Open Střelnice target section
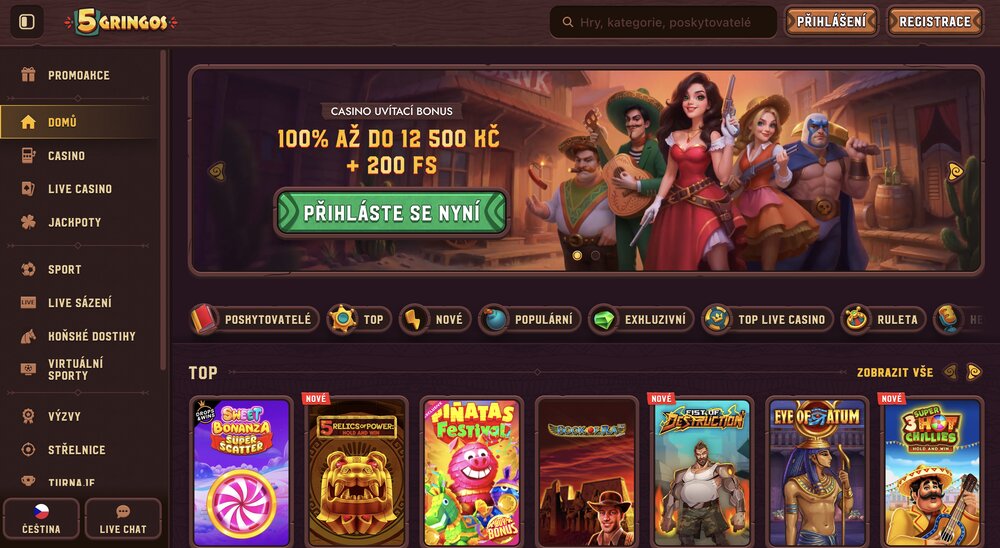1000x548 pixels. (78, 450)
